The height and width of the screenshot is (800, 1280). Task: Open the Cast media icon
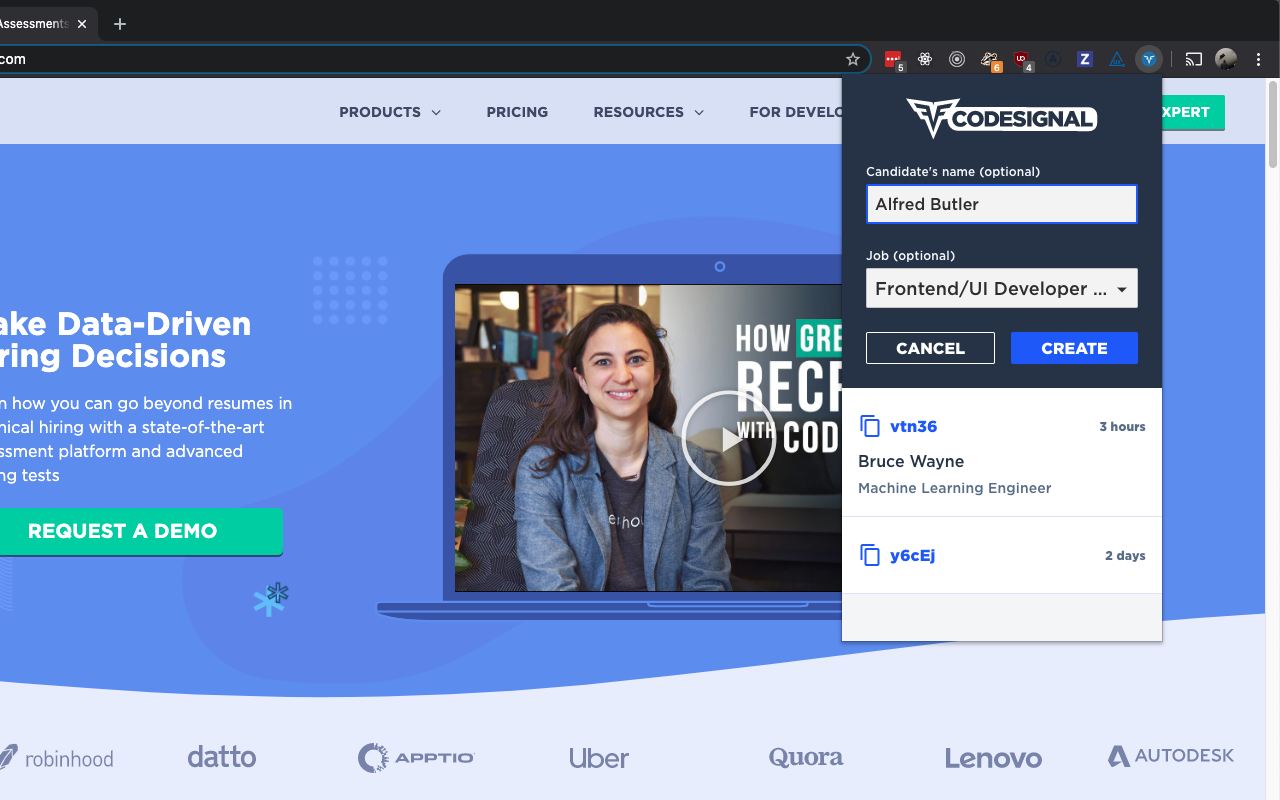click(x=1194, y=59)
